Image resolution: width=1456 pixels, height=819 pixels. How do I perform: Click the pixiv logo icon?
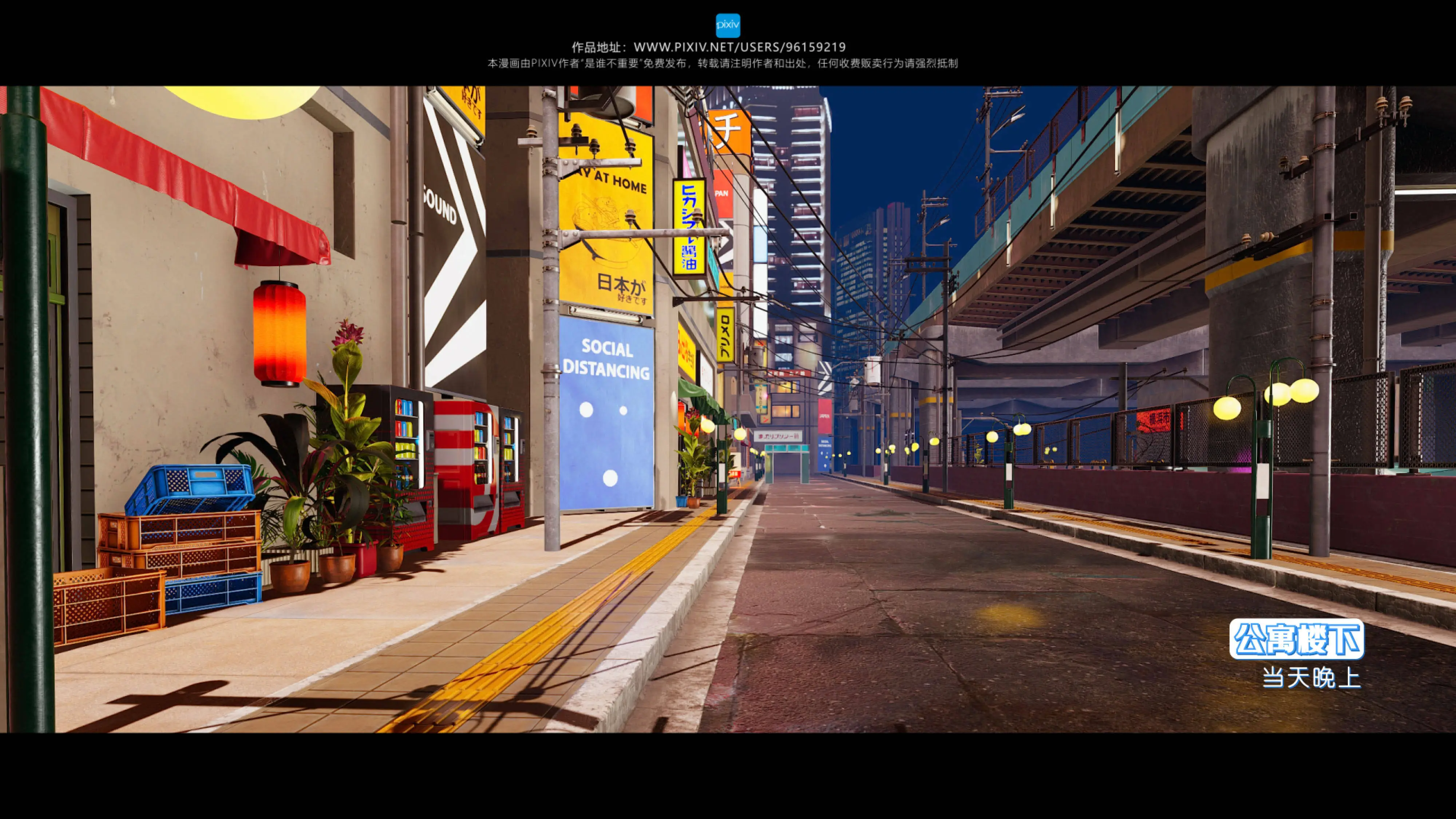727,25
